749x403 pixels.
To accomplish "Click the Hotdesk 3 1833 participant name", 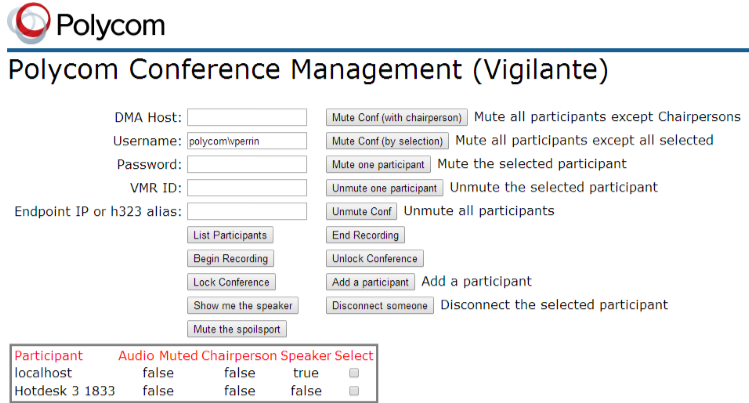I will coord(65,391).
